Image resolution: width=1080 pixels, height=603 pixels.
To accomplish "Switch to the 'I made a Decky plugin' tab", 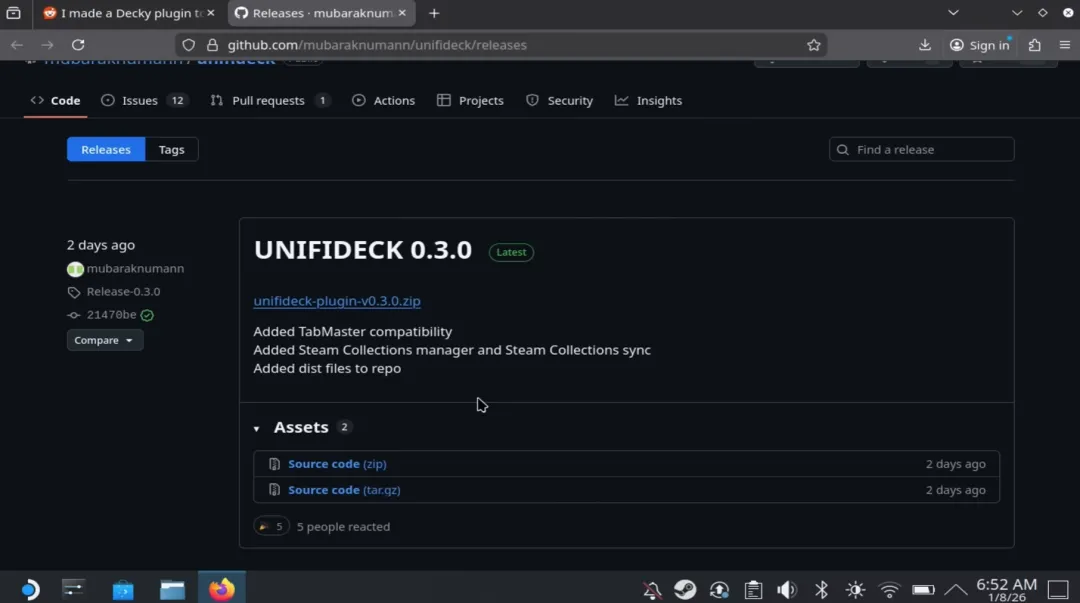I will coord(128,13).
